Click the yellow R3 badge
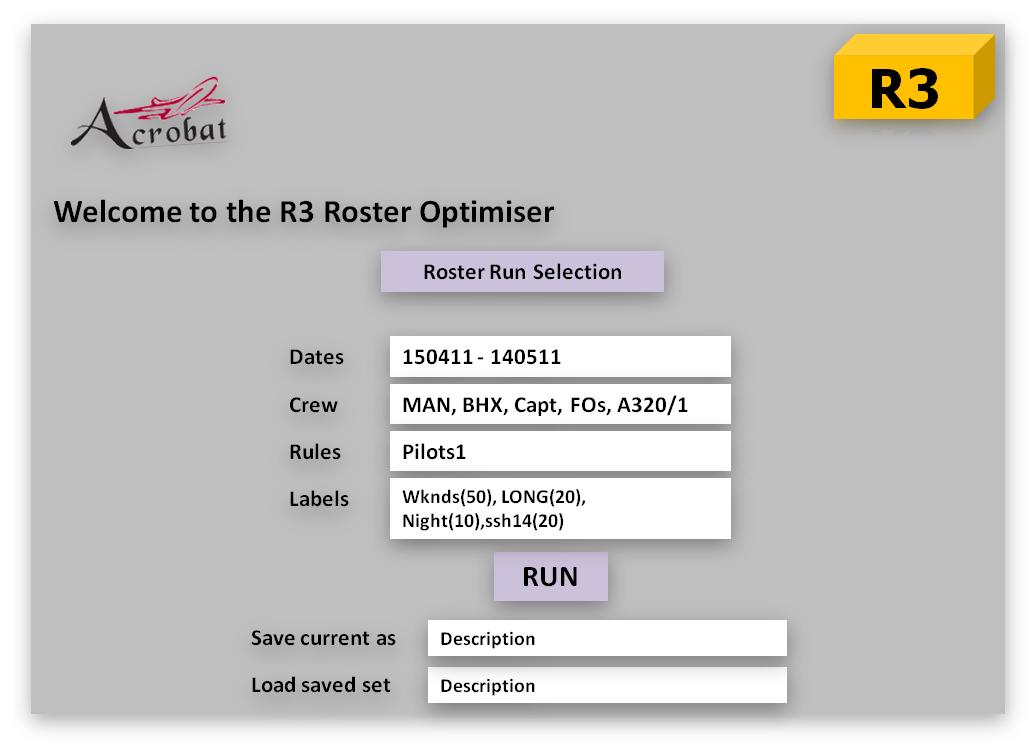1036x752 pixels. click(904, 88)
